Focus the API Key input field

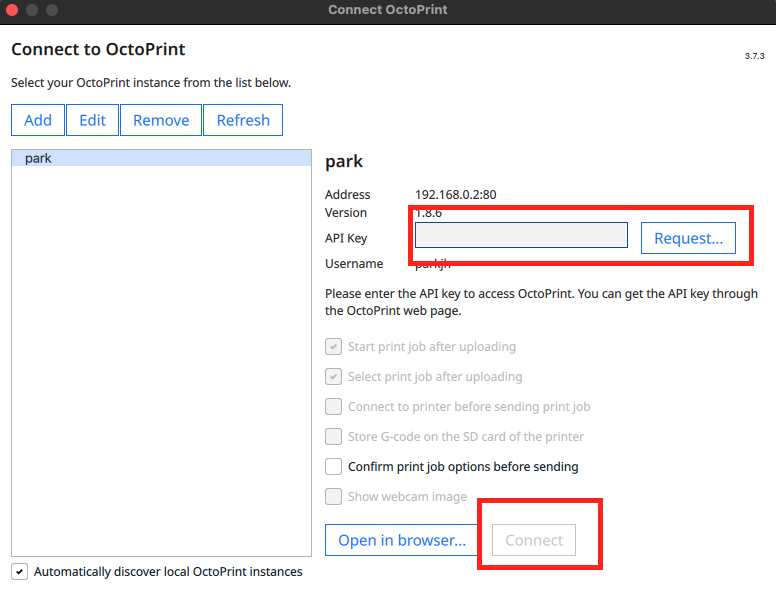point(521,235)
